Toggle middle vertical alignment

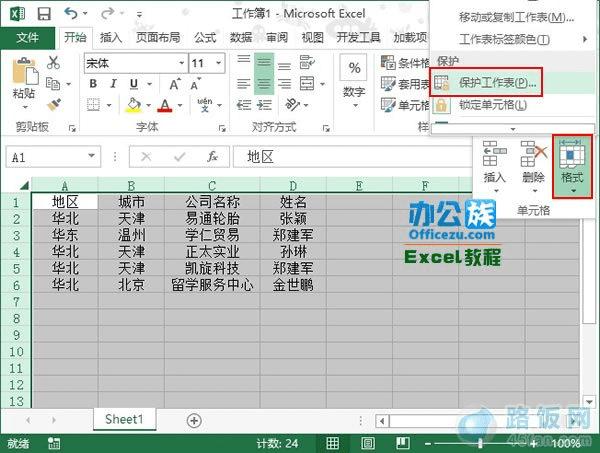[x=264, y=63]
